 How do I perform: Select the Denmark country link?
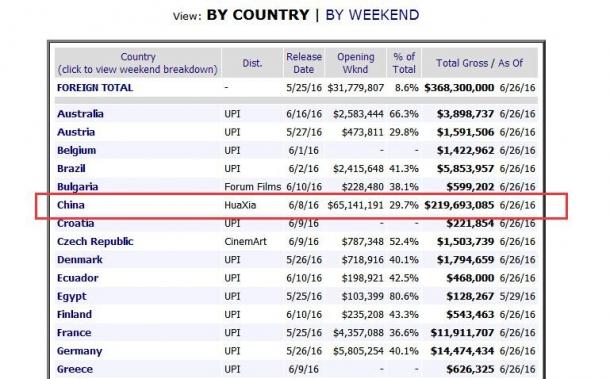point(80,260)
